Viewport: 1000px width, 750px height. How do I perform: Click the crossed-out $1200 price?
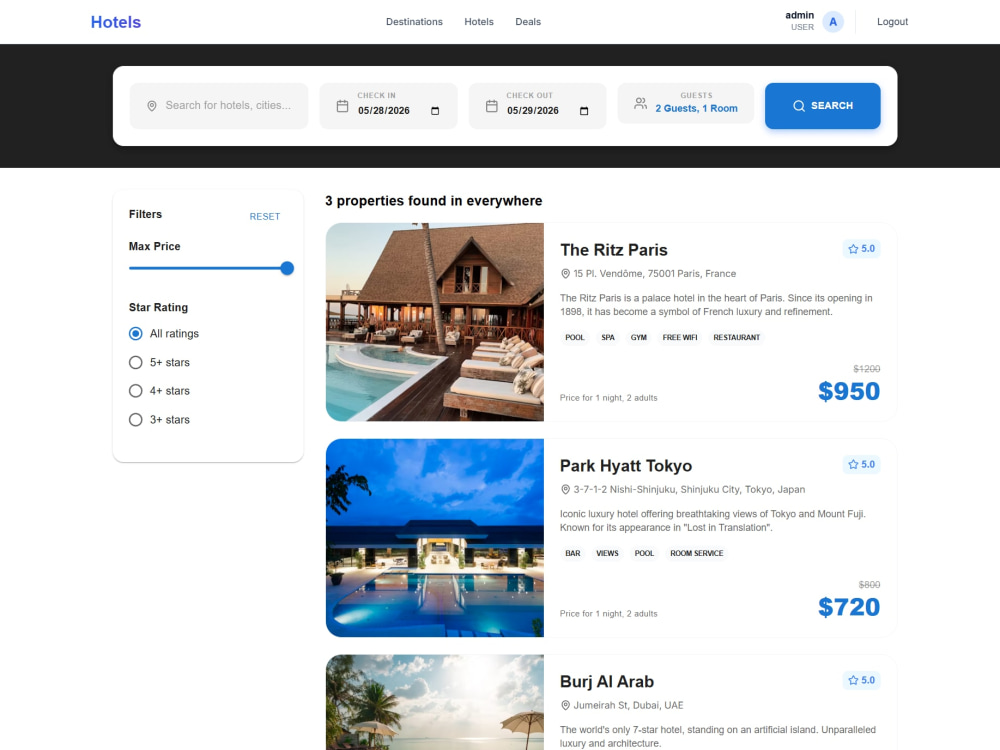(x=867, y=369)
